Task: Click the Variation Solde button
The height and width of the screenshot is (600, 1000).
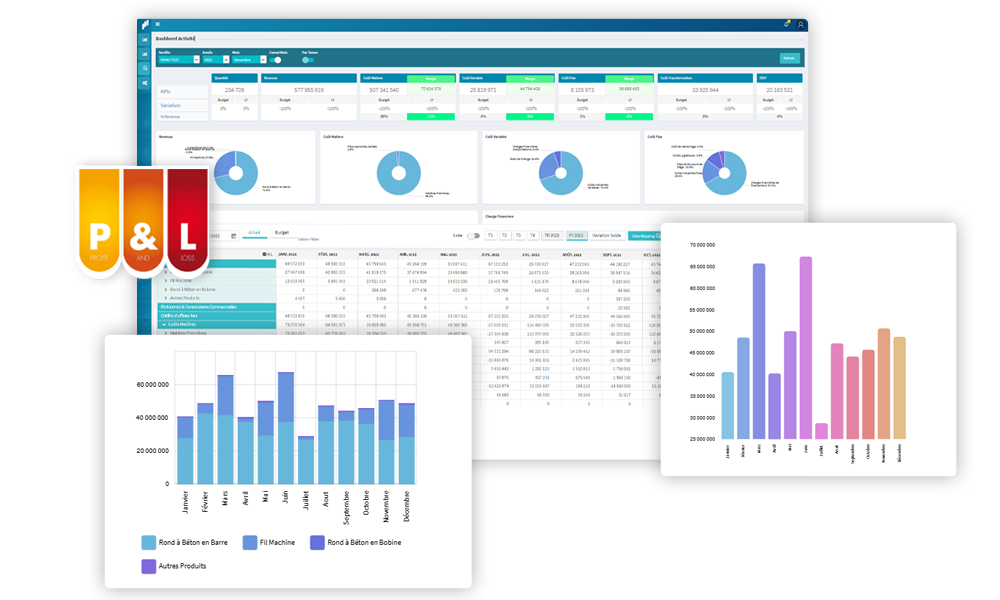Action: click(607, 235)
